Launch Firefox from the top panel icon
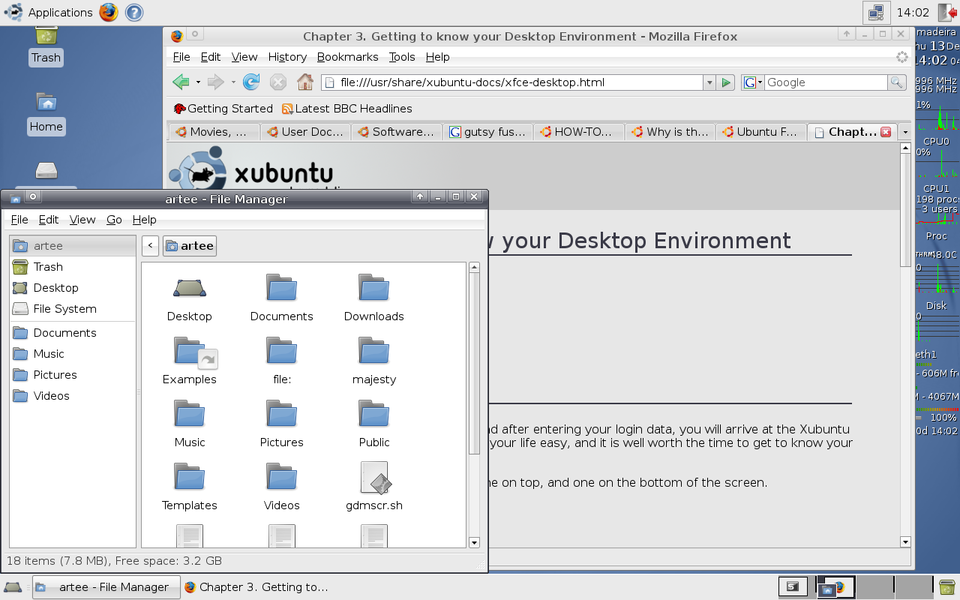This screenshot has width=960, height=600. (108, 12)
